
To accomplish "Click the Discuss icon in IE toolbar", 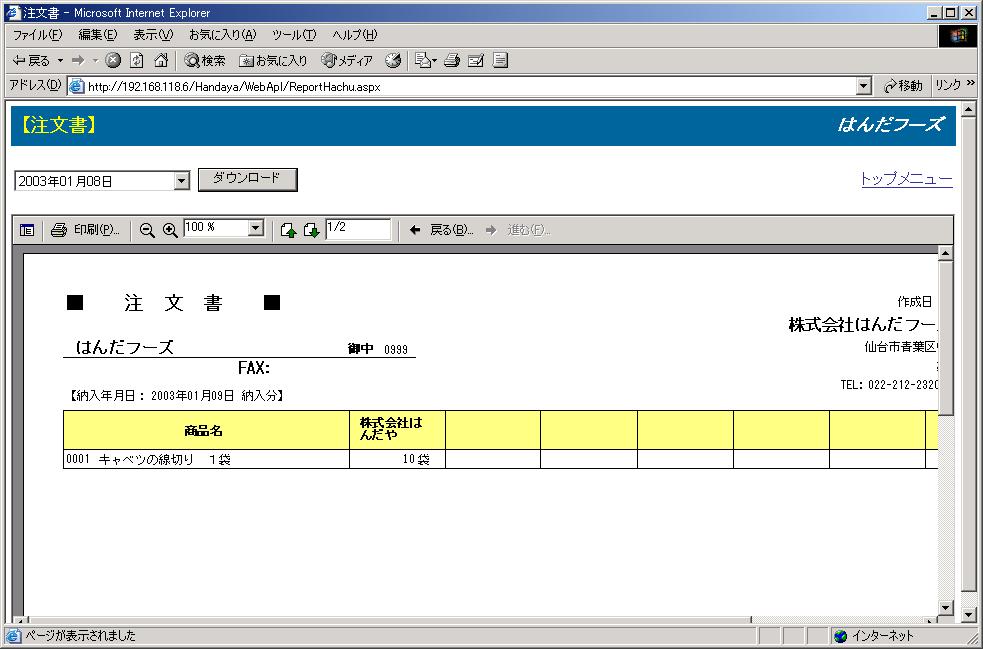I will coord(500,60).
